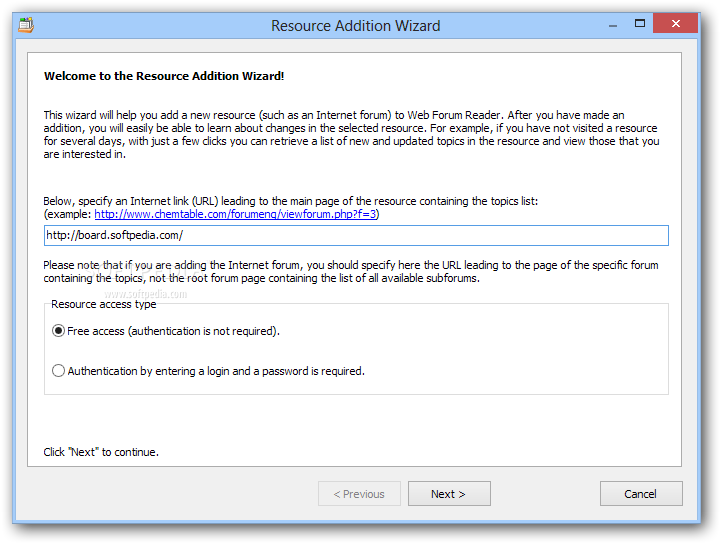Focus the resource URL input field
The width and height of the screenshot is (721, 544).
356,235
